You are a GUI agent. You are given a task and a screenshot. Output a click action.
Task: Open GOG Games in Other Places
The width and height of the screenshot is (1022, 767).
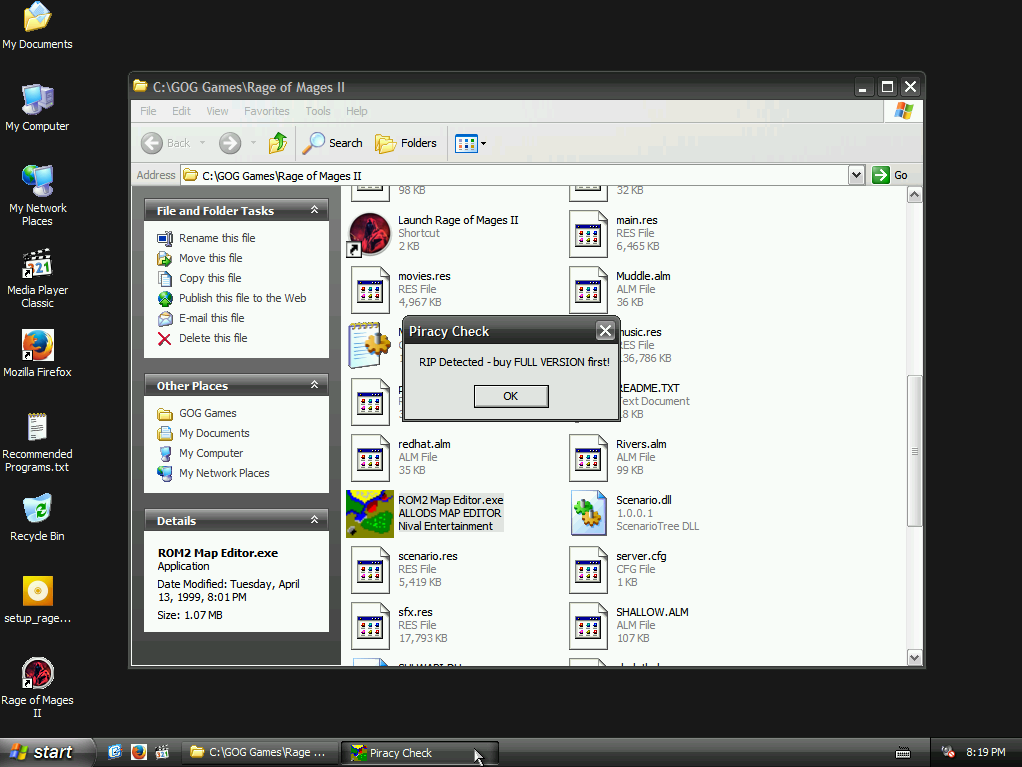point(208,413)
